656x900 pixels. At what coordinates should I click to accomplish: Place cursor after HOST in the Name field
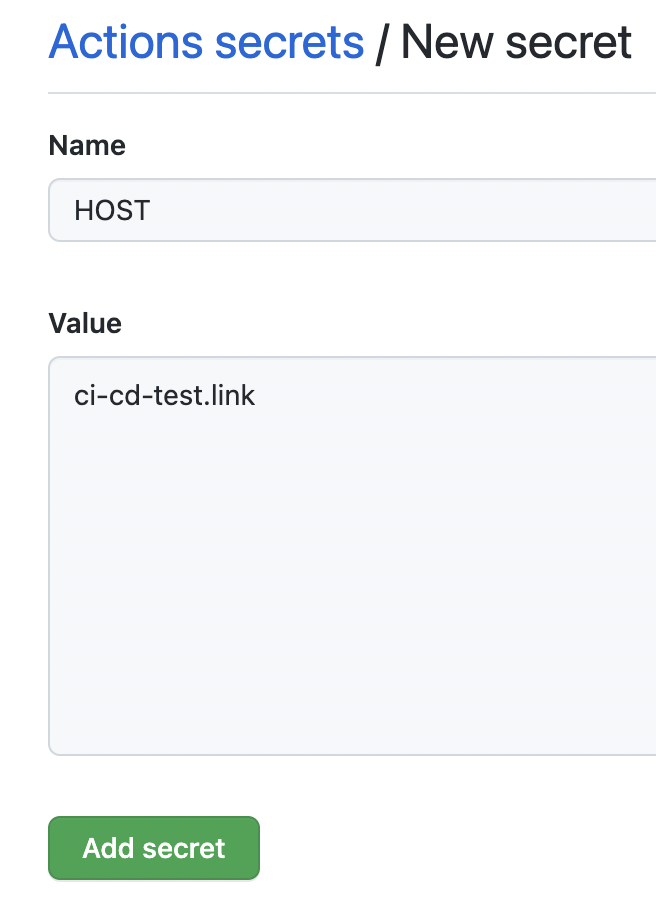point(152,211)
